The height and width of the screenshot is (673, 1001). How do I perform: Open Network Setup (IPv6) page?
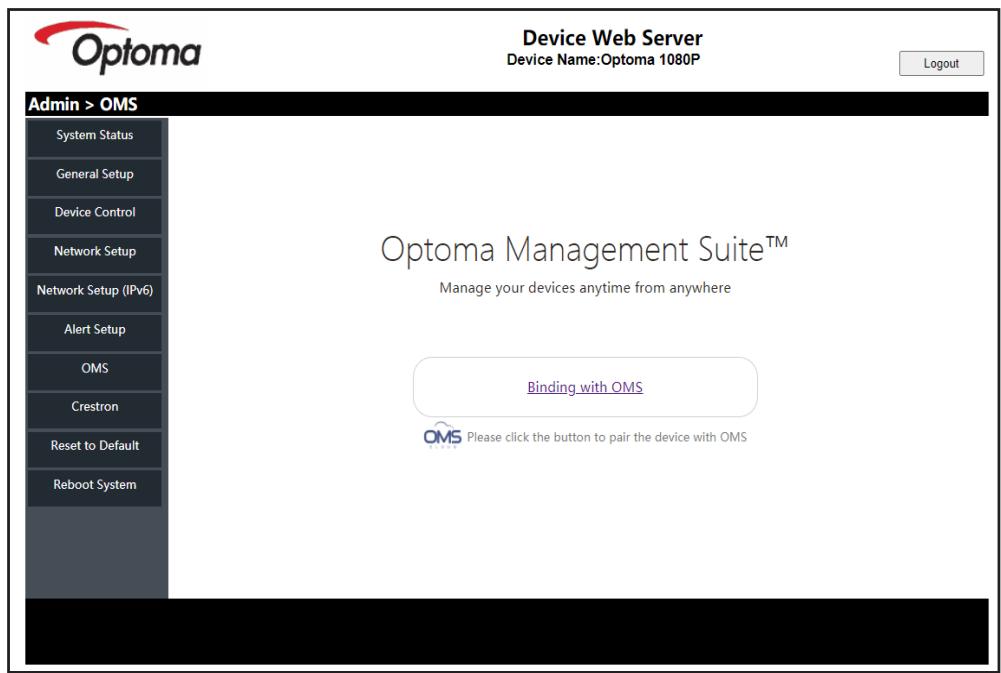94,293
